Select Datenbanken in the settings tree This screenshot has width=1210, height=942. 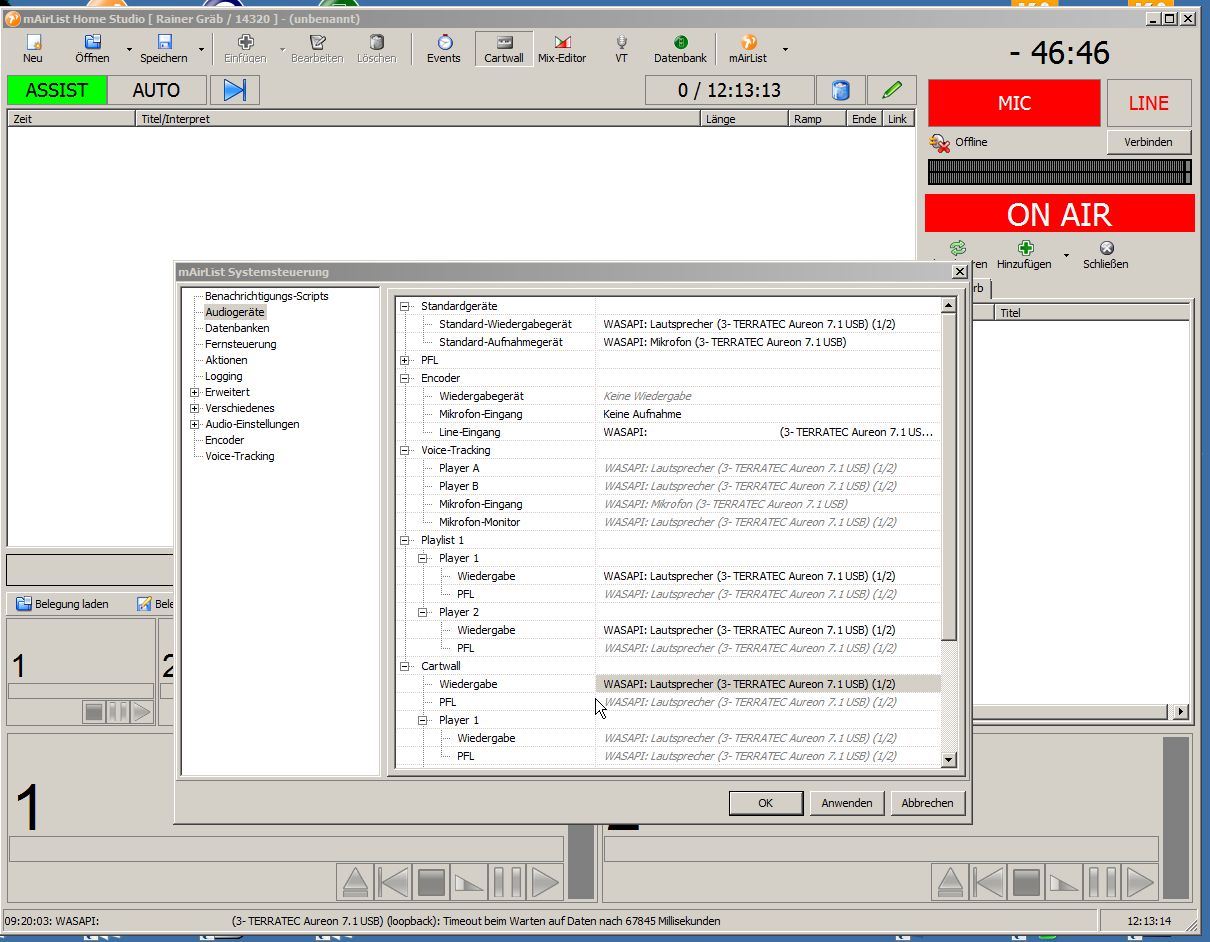click(x=237, y=328)
